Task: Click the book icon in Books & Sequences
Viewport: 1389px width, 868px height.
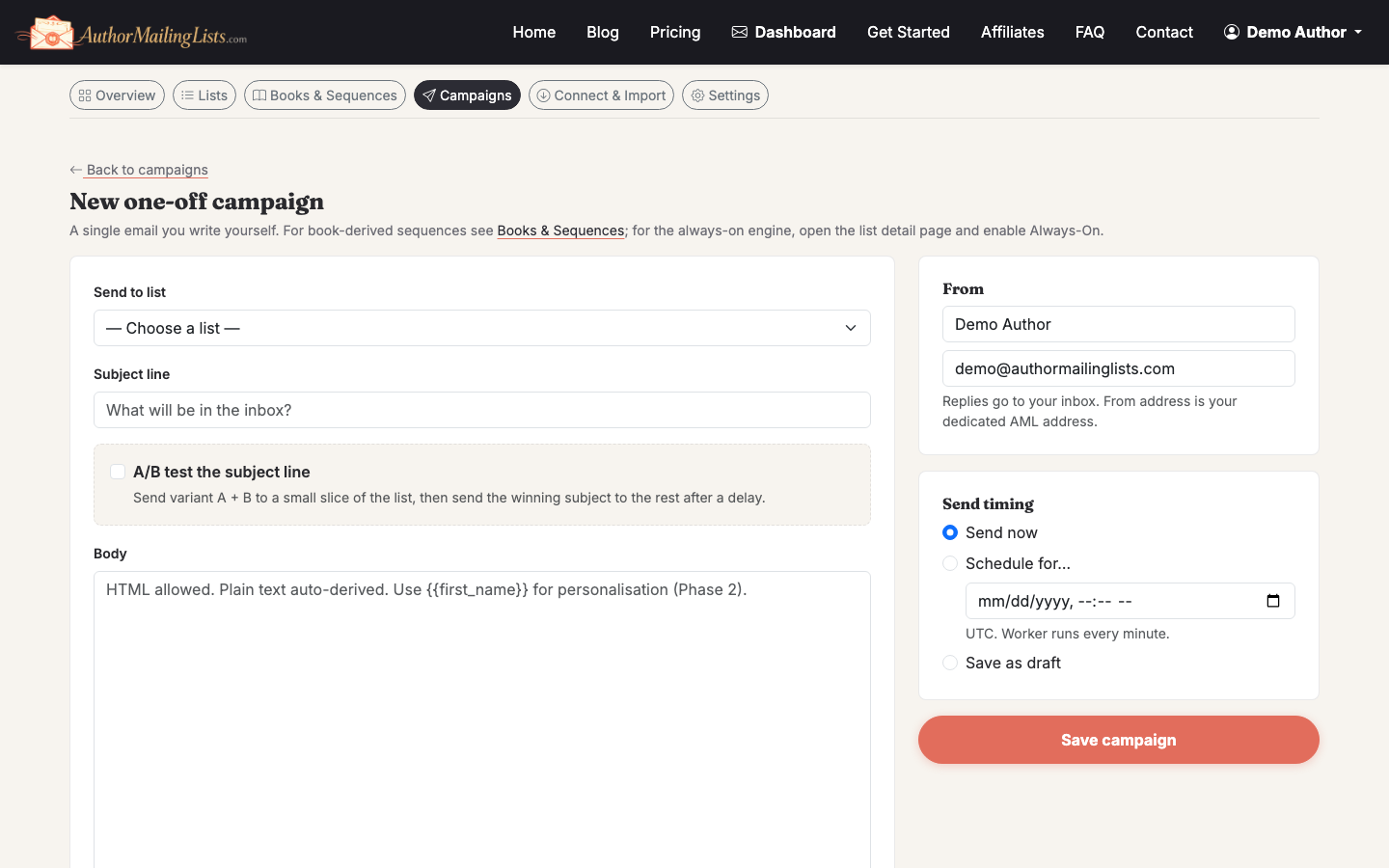Action: 259,95
